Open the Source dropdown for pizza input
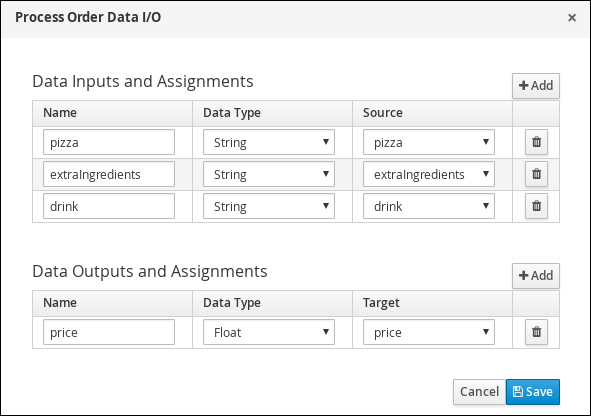Viewport: 591px width, 416px height. (429, 142)
